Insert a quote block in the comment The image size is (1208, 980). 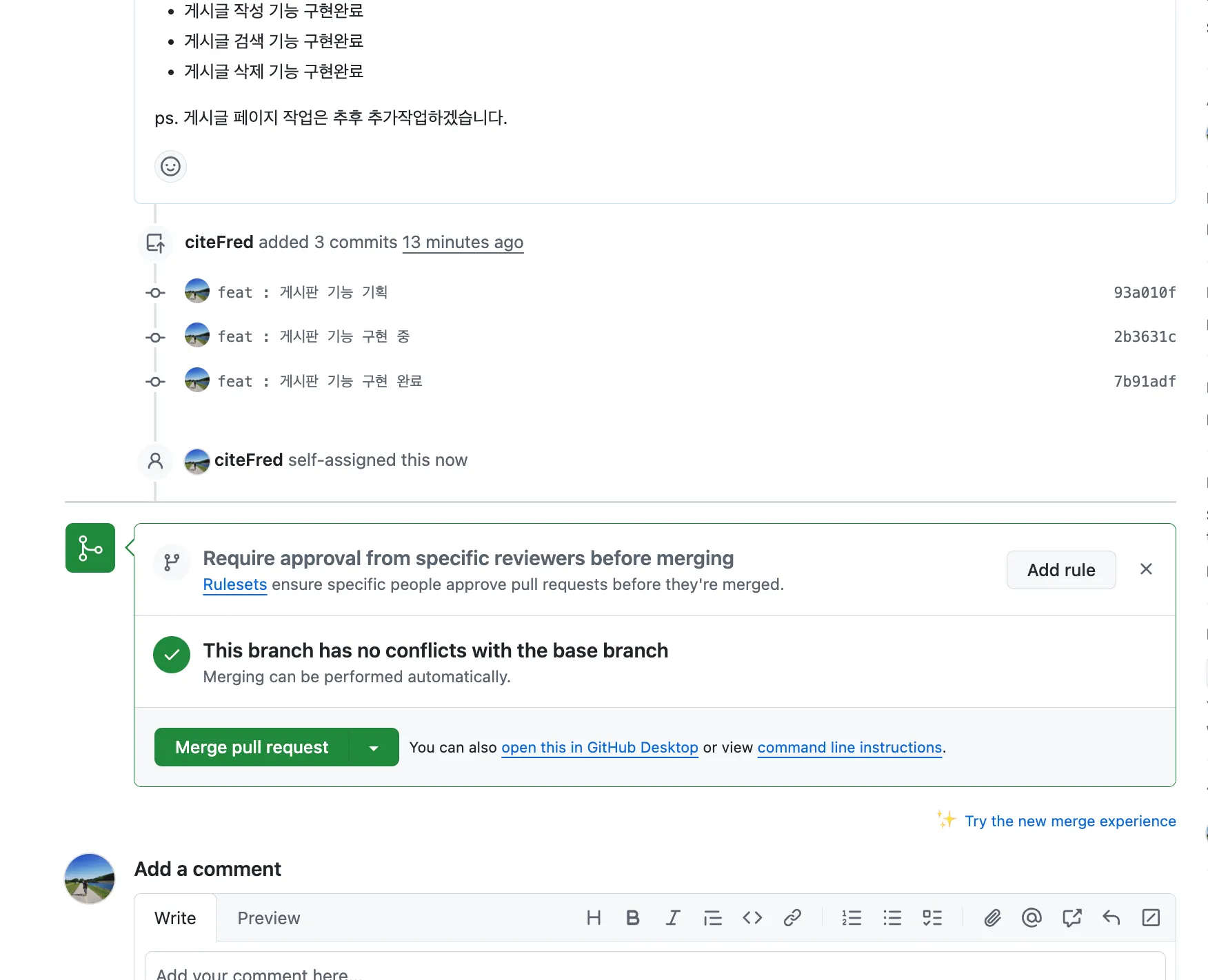[x=712, y=918]
